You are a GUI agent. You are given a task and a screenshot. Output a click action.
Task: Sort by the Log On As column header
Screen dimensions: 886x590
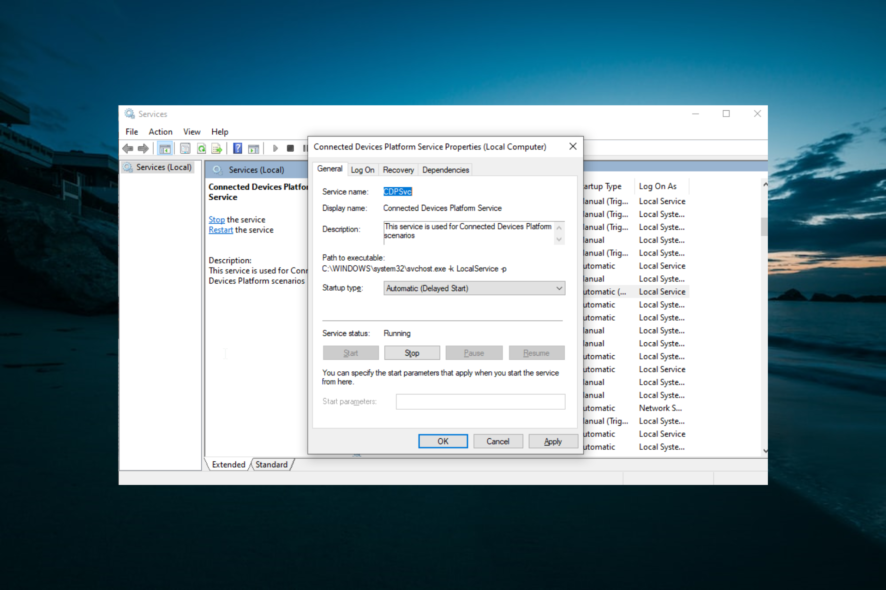click(x=658, y=186)
